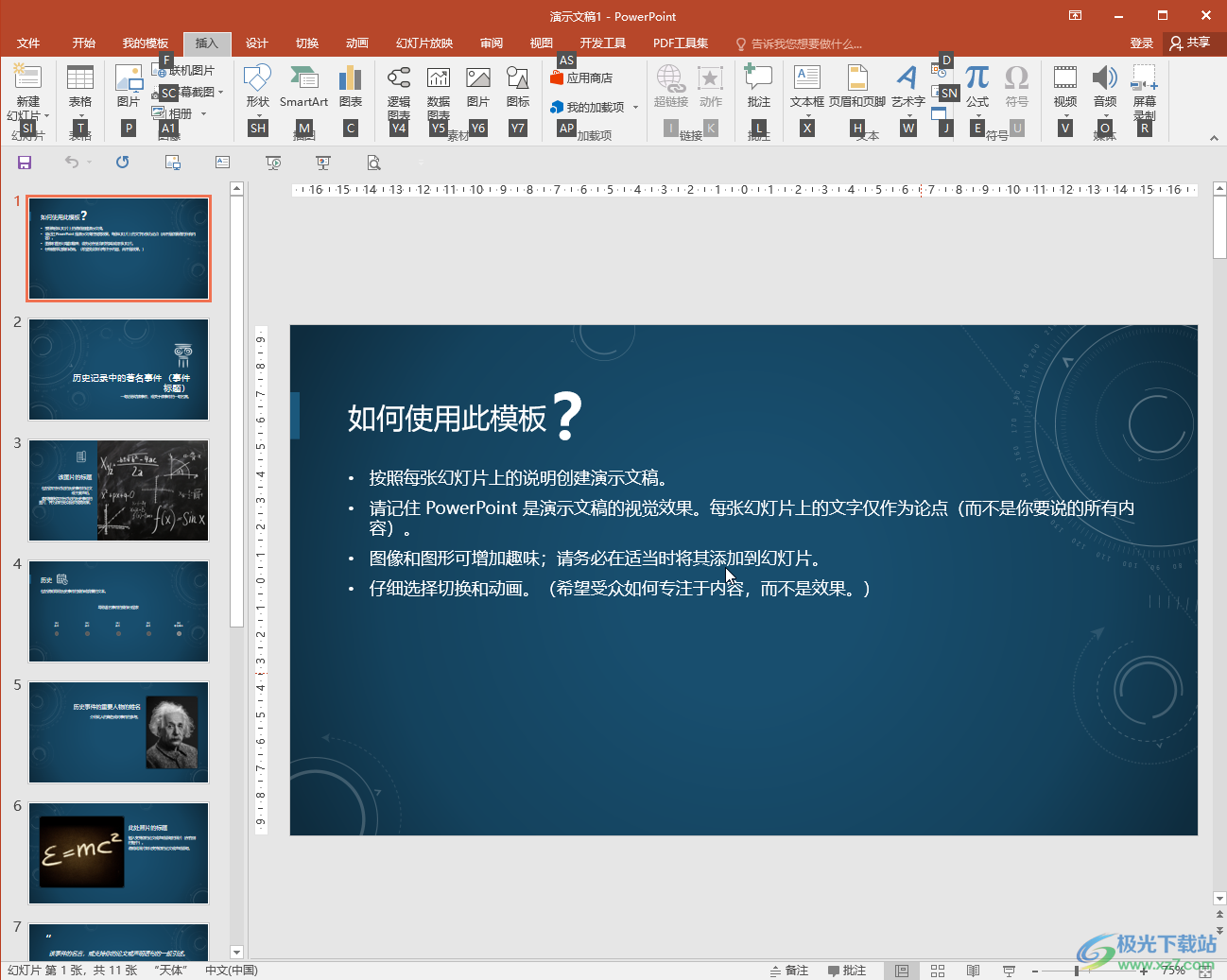Open the PDF工具集 tab
The width and height of the screenshot is (1227, 980).
coord(681,43)
